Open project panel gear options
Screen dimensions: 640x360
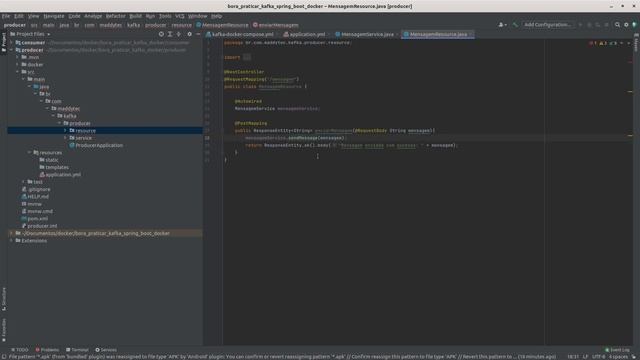(189, 34)
